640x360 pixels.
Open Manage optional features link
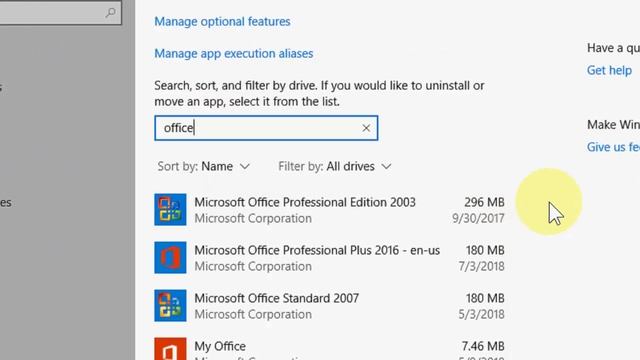click(x=222, y=21)
